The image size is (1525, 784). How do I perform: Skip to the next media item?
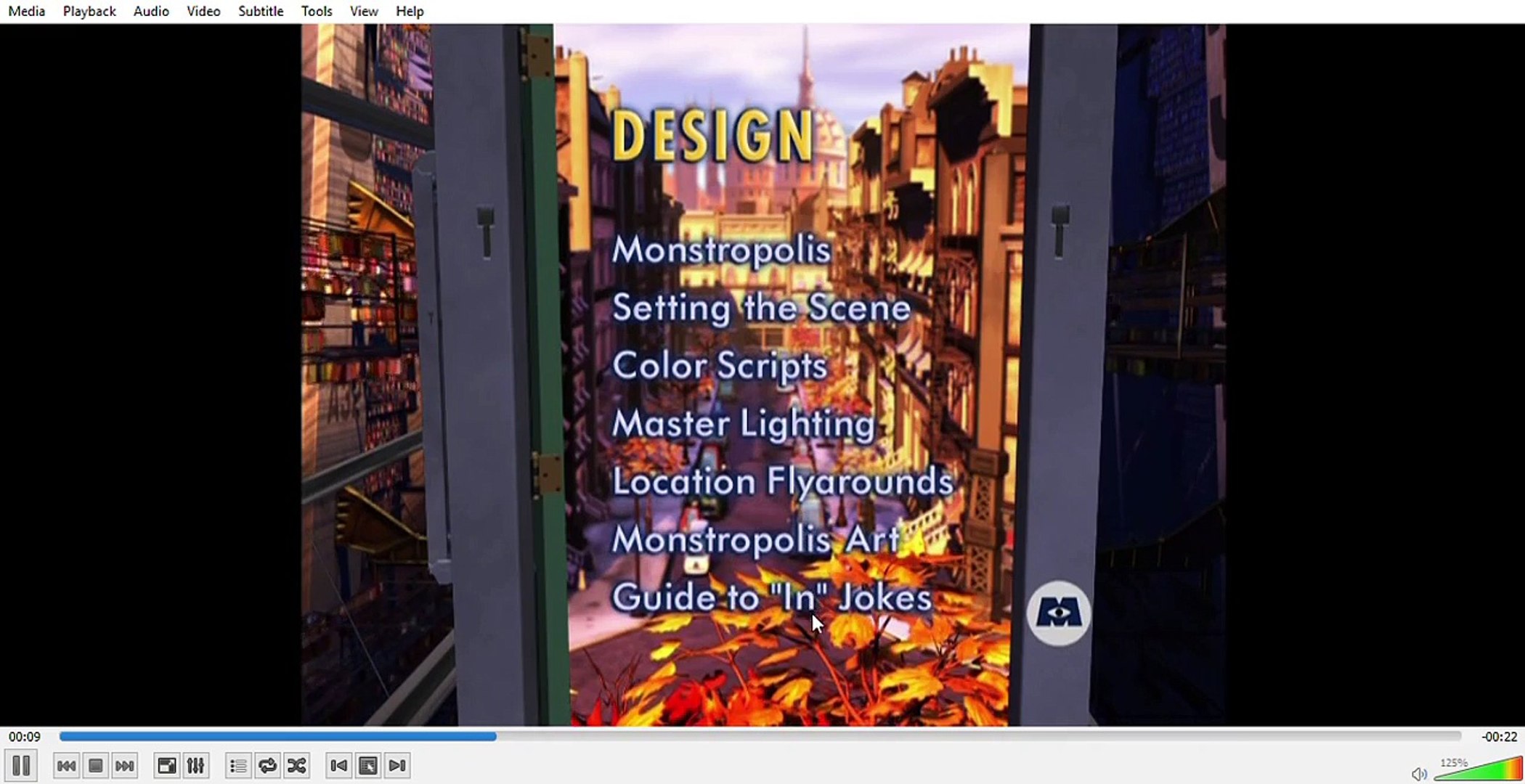tap(123, 765)
